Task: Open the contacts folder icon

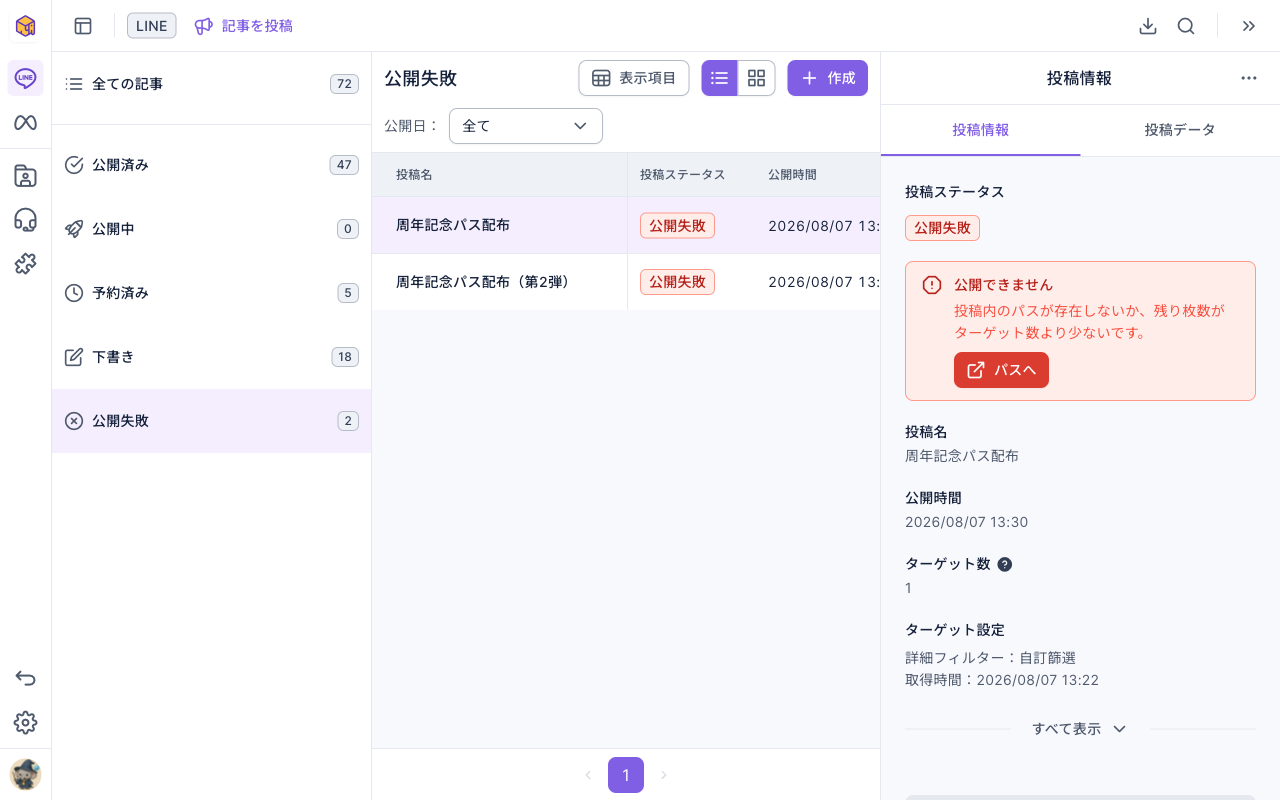Action: tap(25, 176)
